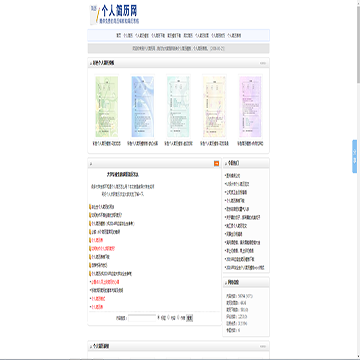The height and width of the screenshot is (360, 360).
Task: Open the first link in today's hot list
Action: 232,176
